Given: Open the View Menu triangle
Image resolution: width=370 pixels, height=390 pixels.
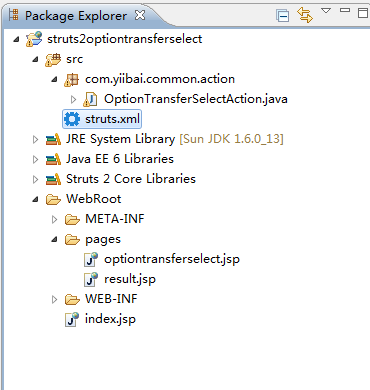Looking at the screenshot, I should (x=326, y=11).
